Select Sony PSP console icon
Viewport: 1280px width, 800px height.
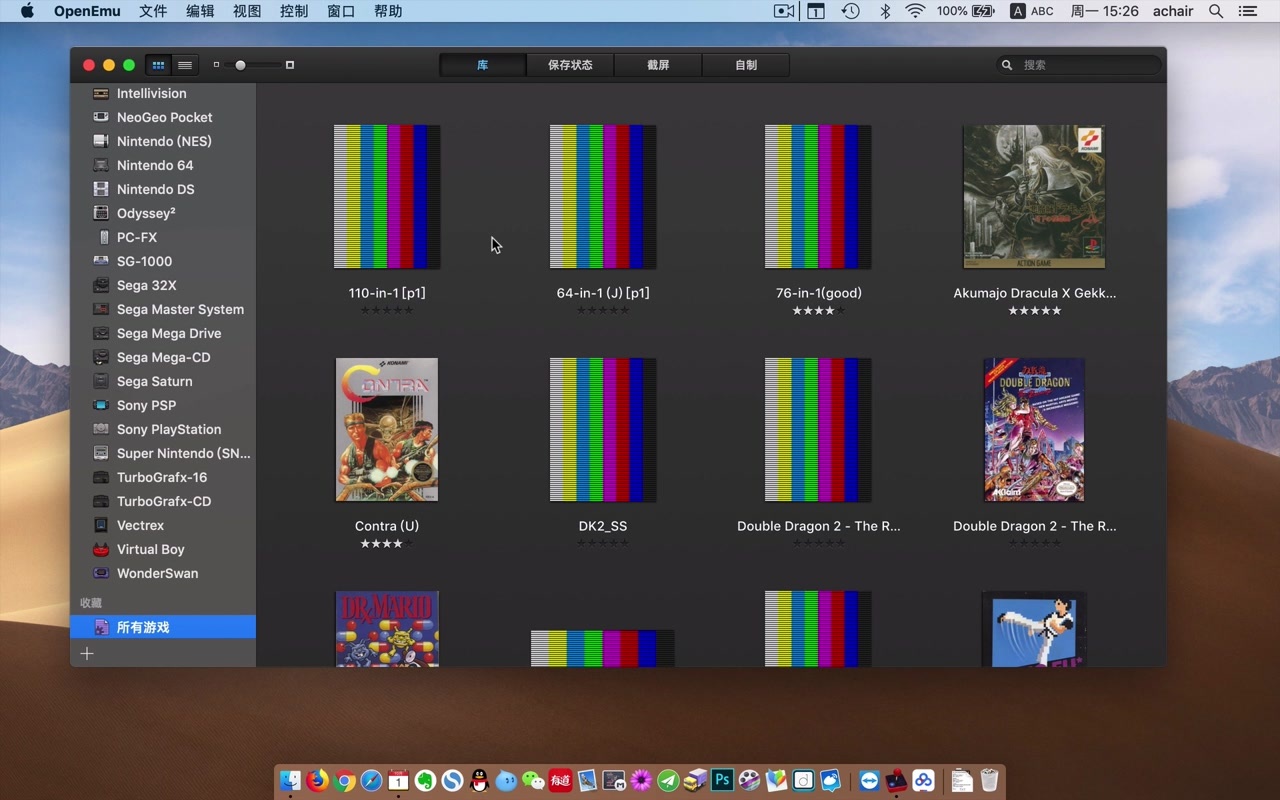click(x=101, y=405)
